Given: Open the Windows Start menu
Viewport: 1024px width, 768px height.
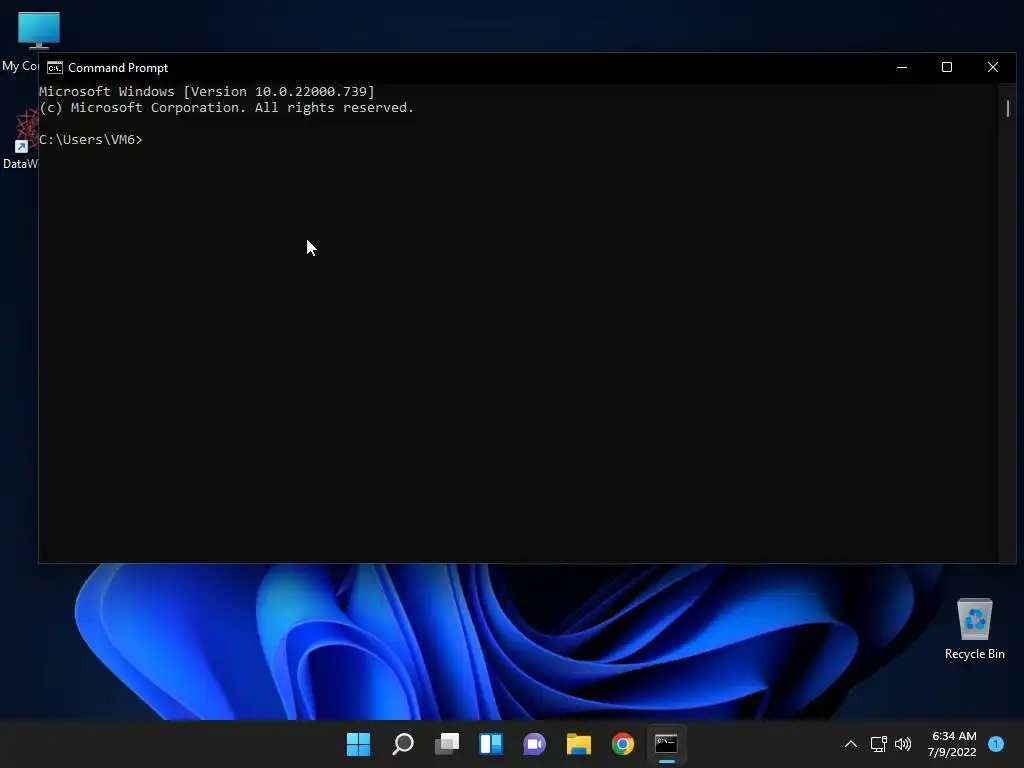Looking at the screenshot, I should [x=358, y=744].
